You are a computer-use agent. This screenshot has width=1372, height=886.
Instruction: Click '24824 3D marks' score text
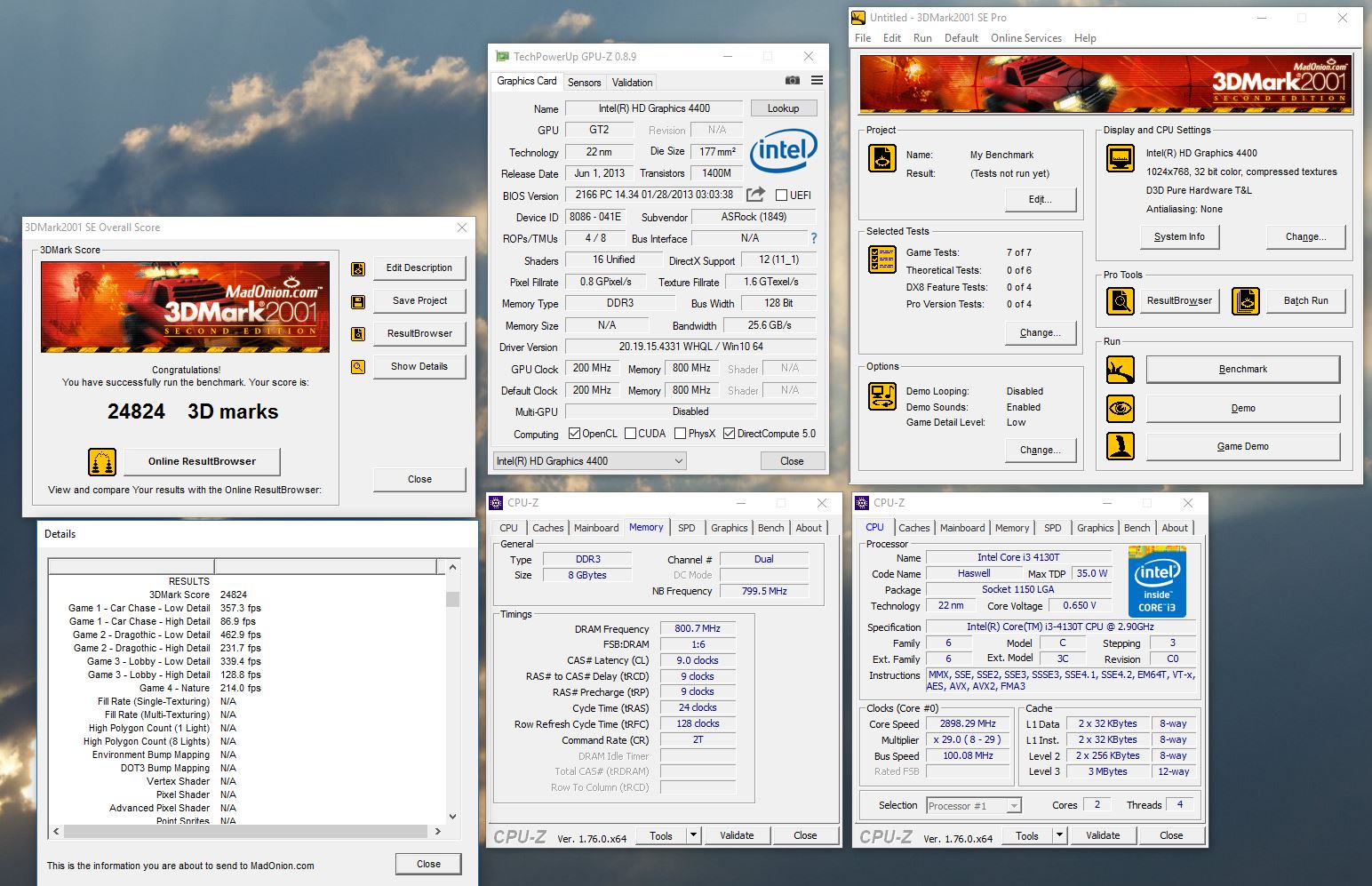[x=193, y=411]
